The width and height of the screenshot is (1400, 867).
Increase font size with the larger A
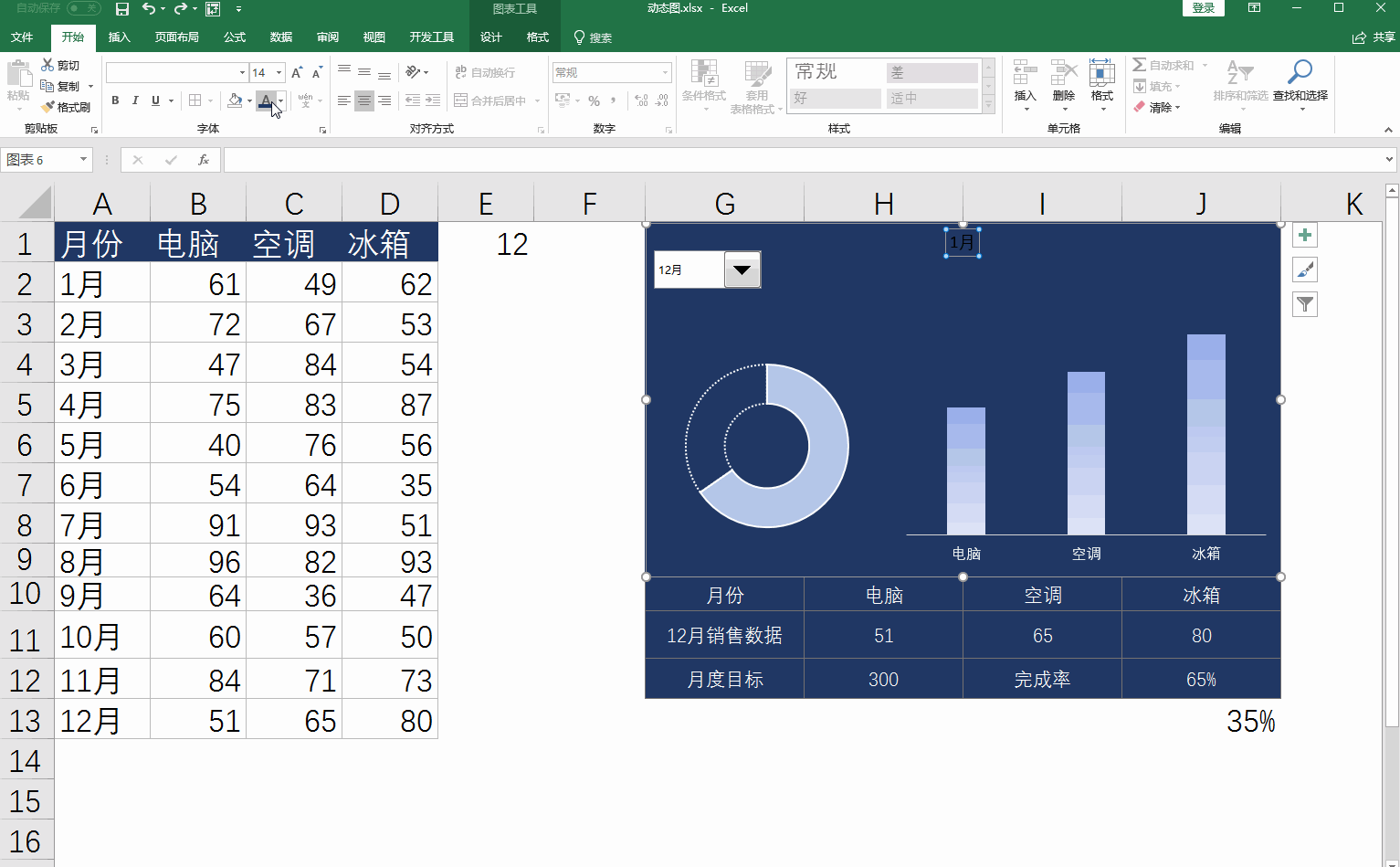click(296, 72)
